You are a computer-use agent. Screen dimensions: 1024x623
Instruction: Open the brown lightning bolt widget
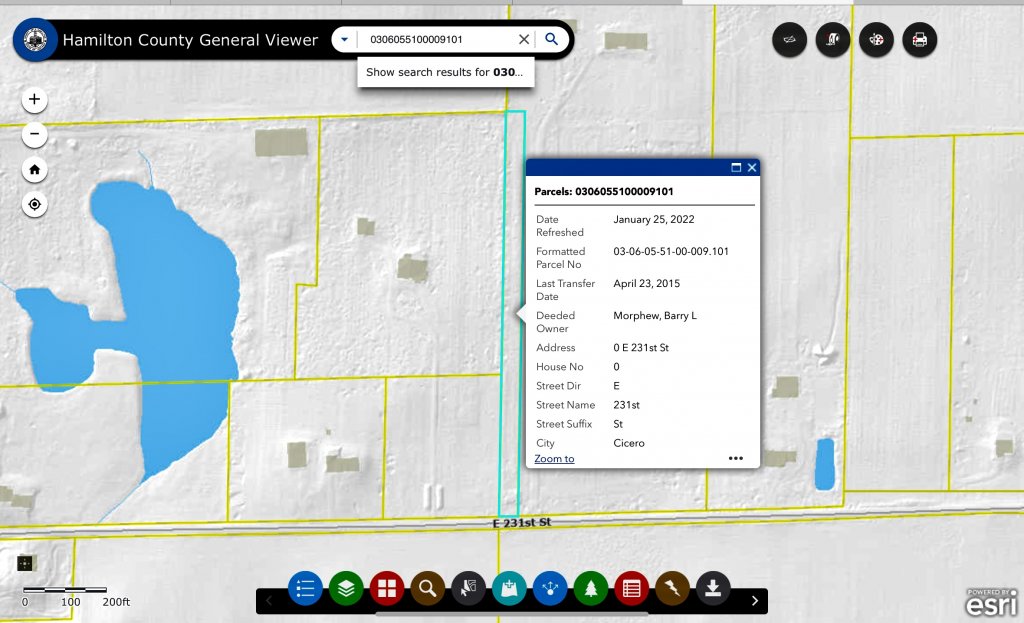(673, 588)
